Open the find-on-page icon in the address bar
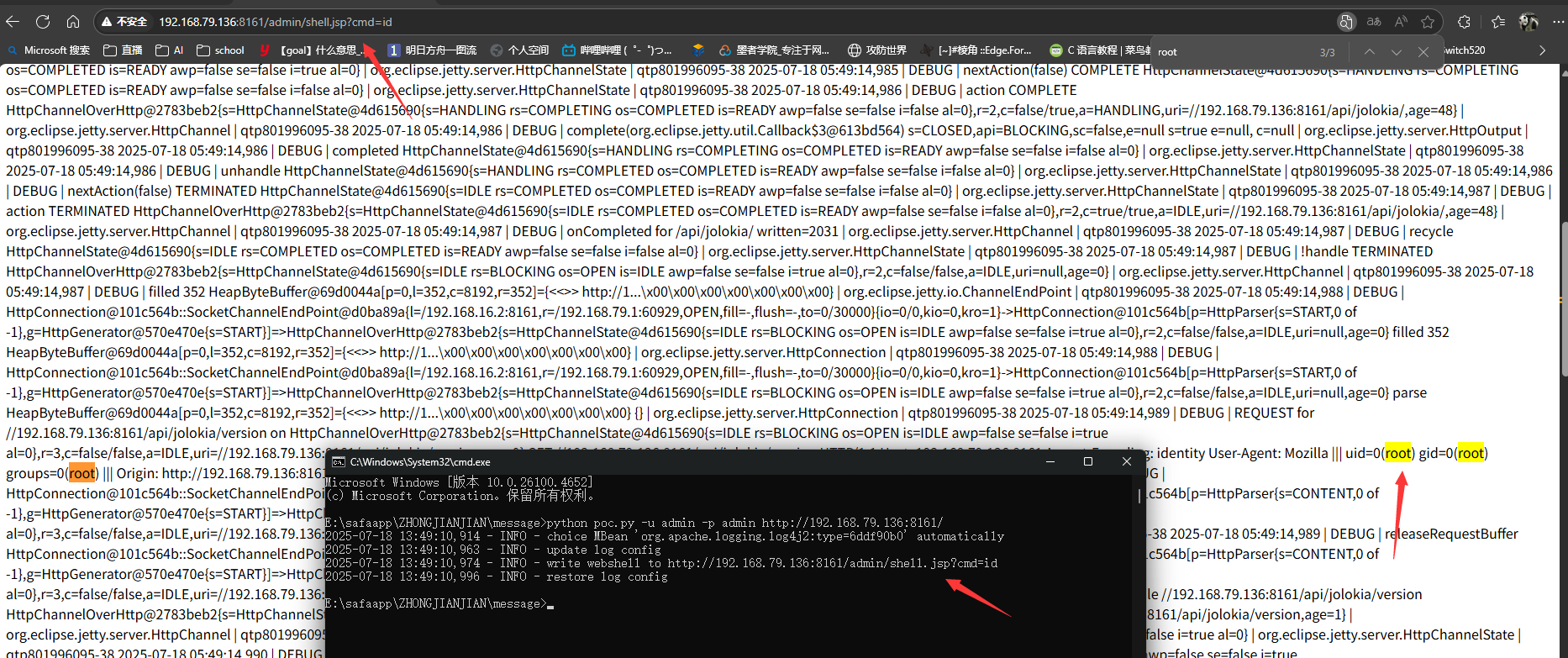1568x658 pixels. 1346,22
